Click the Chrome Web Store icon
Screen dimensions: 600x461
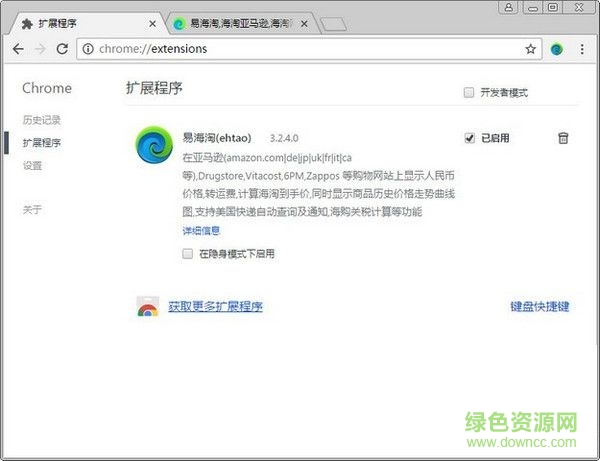(x=148, y=306)
